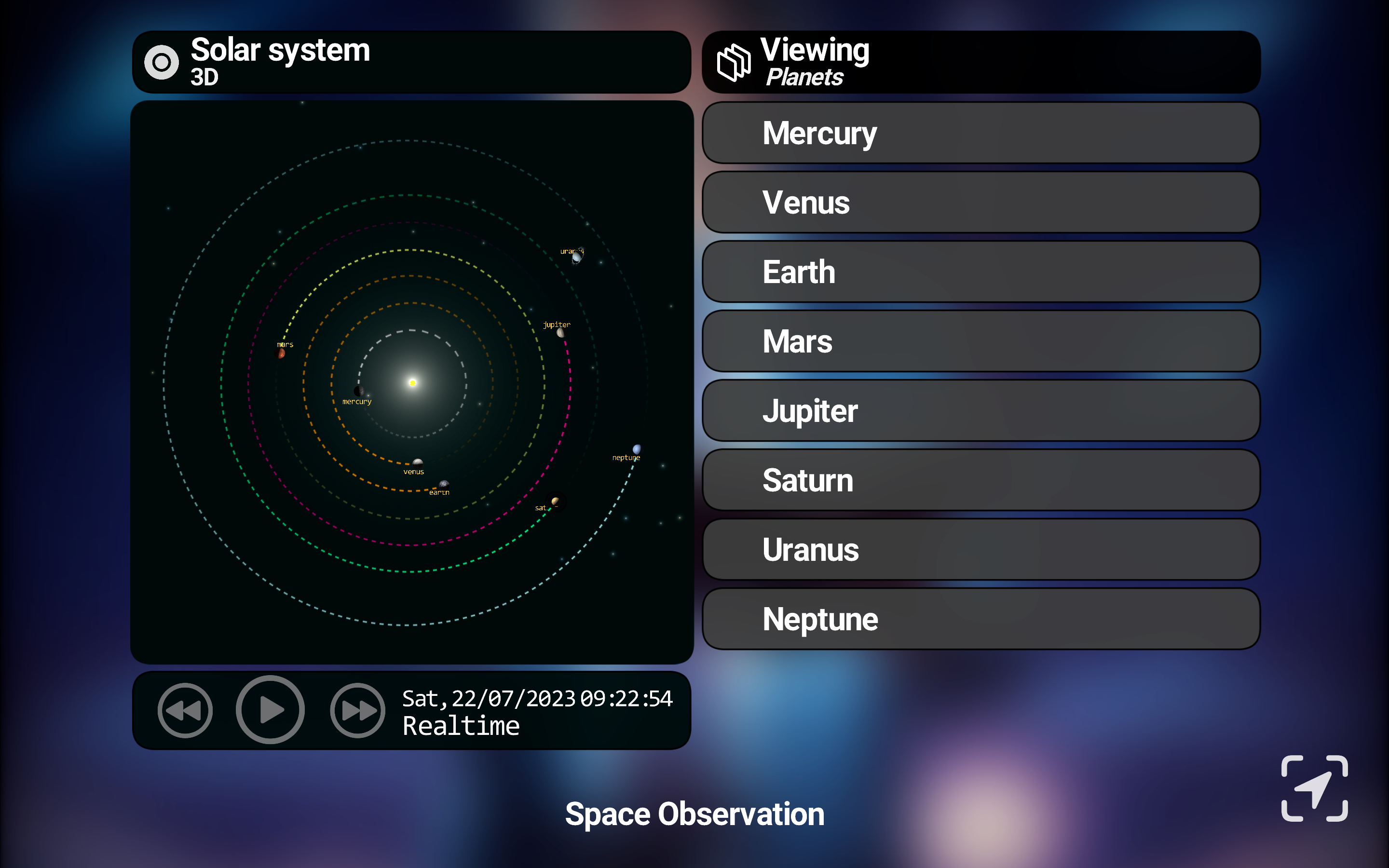
Task: Click the Neptune planet on its orbit
Action: point(637,448)
